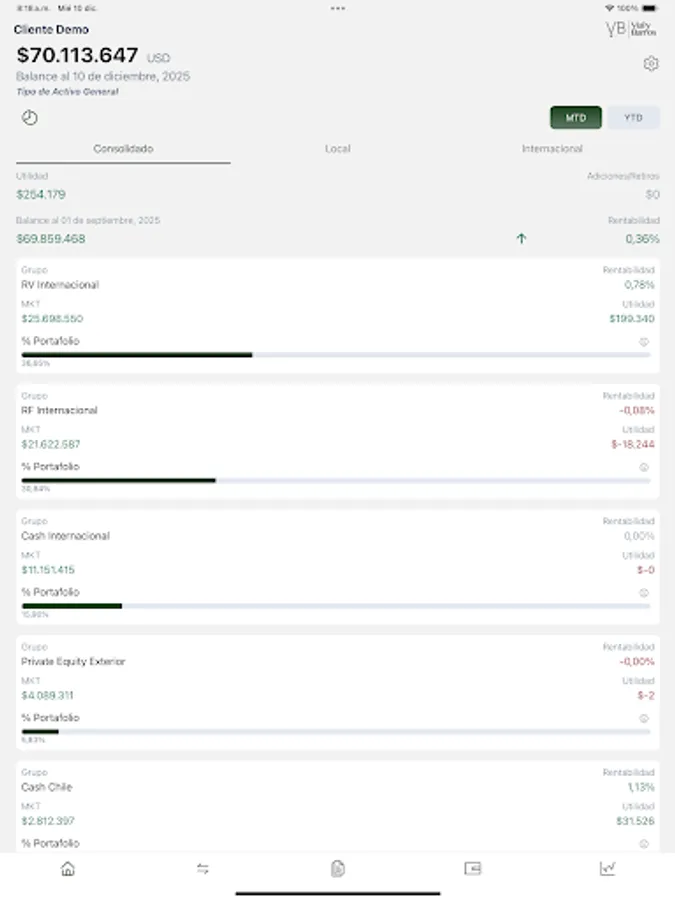This screenshot has height=900, width=675.
Task: Tap the $11.151.415 MKT value
Action: [48, 570]
